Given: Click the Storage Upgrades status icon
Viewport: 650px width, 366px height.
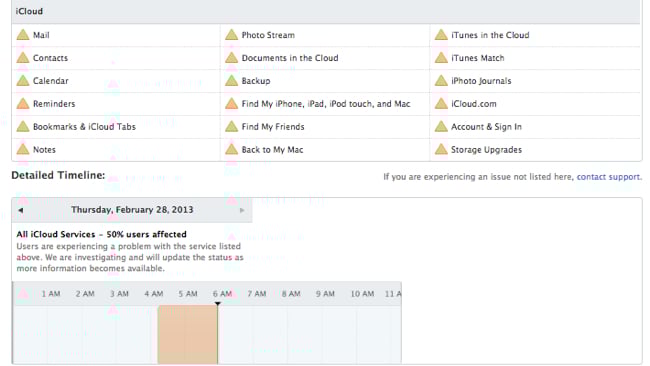Looking at the screenshot, I should [x=441, y=149].
